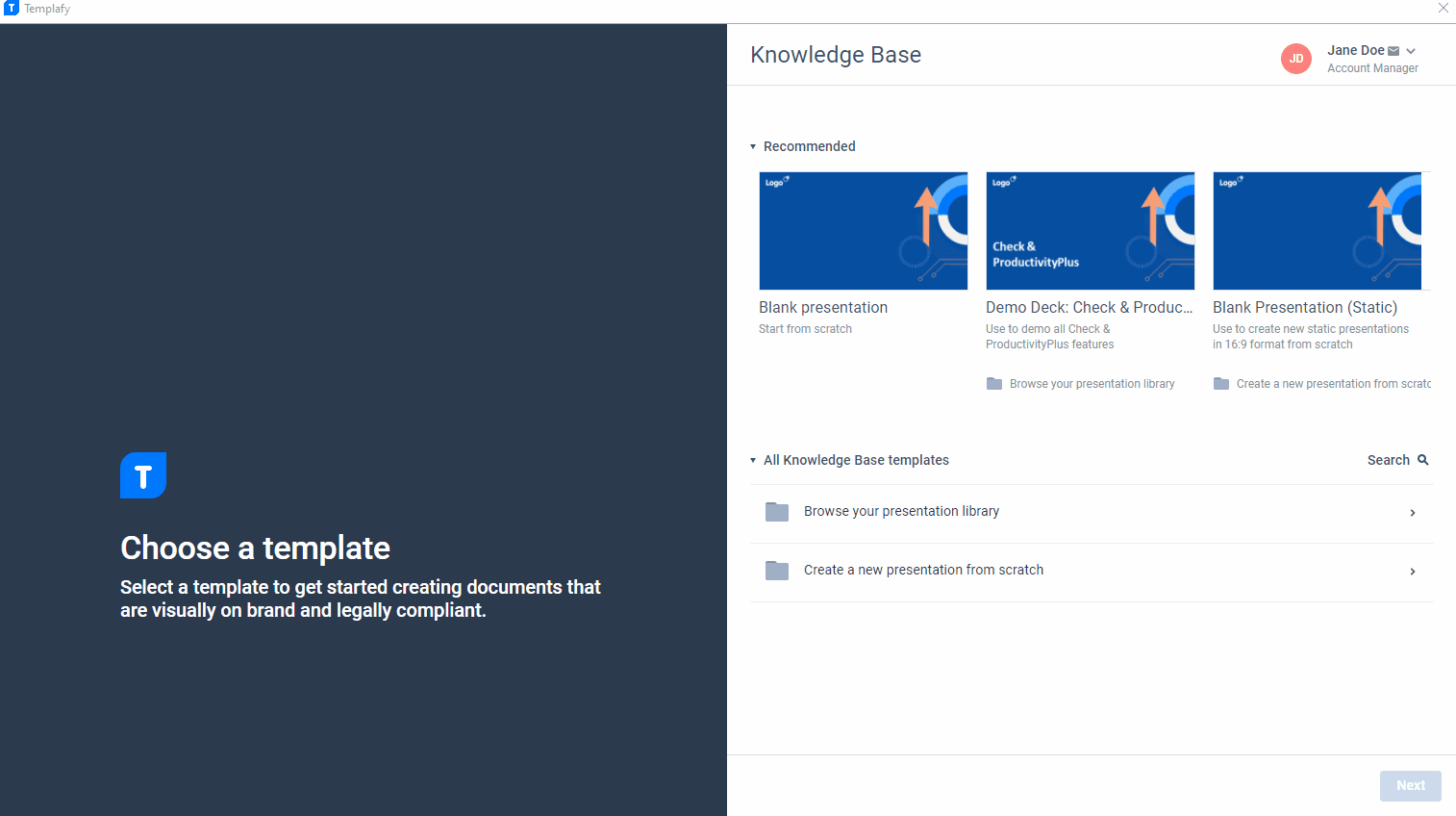Viewport: 1456px width, 816px height.
Task: Collapse All Knowledge Base templates section
Action: point(753,460)
